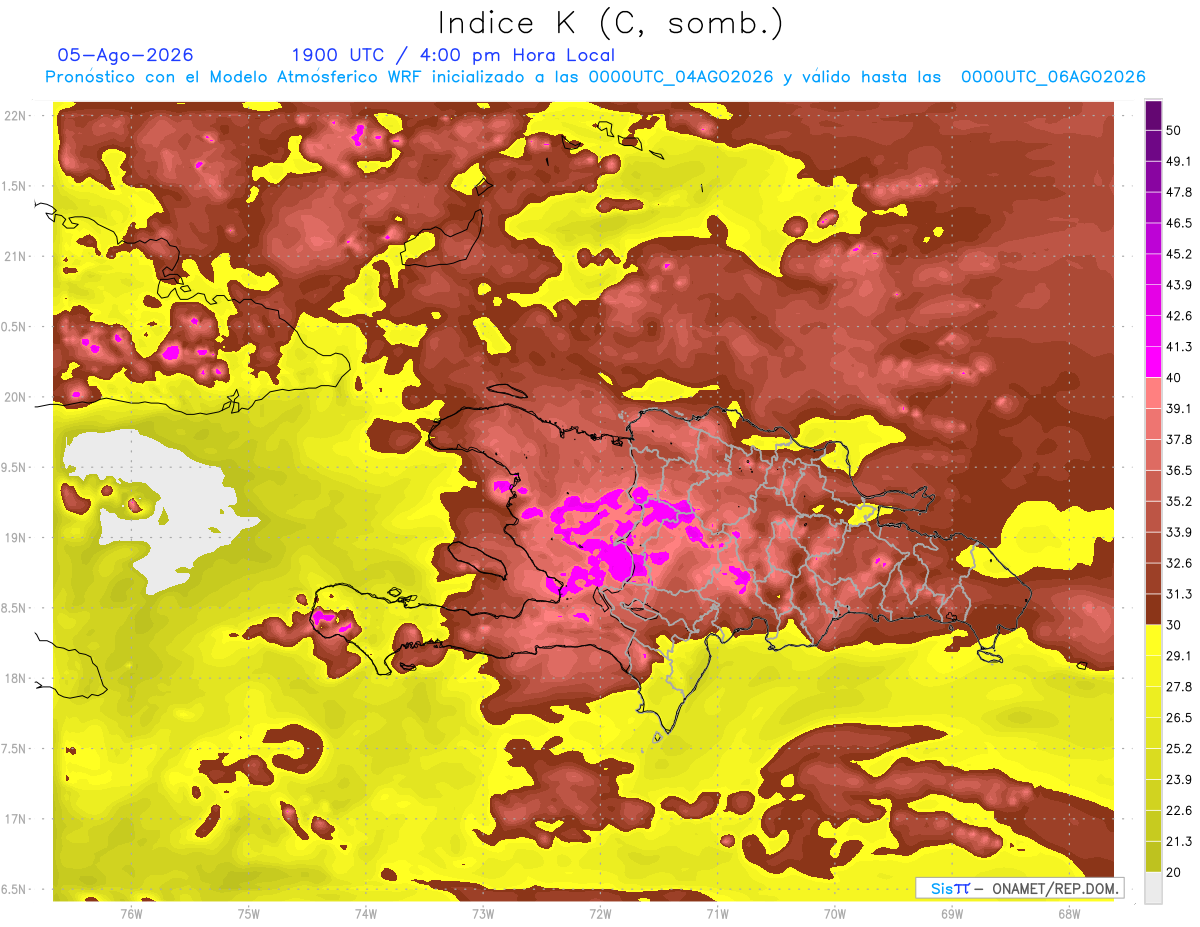Click the legend value "43.9"
The image size is (1200, 927).
(1178, 284)
